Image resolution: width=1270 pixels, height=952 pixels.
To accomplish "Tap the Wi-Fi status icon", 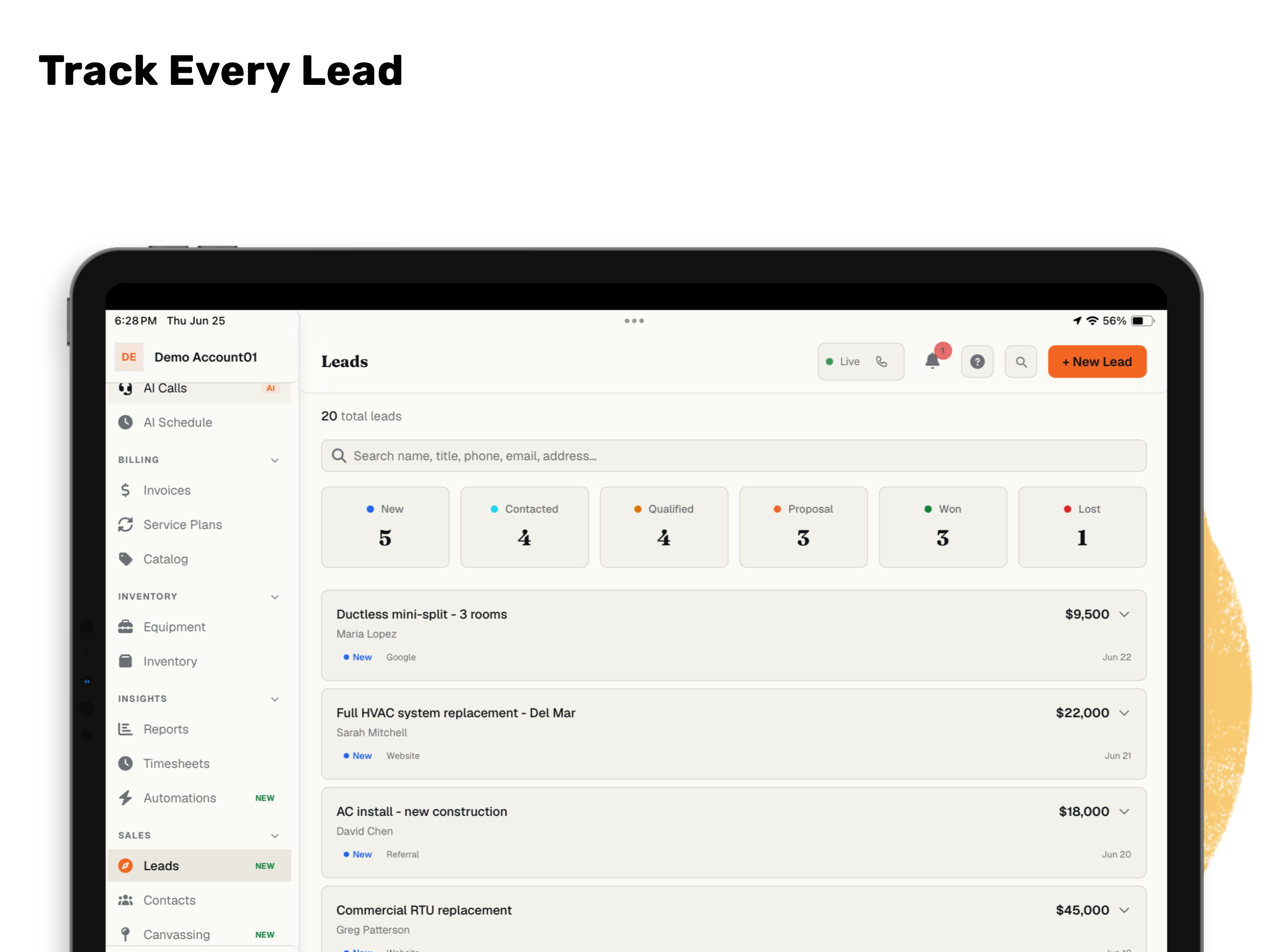I will [1092, 321].
